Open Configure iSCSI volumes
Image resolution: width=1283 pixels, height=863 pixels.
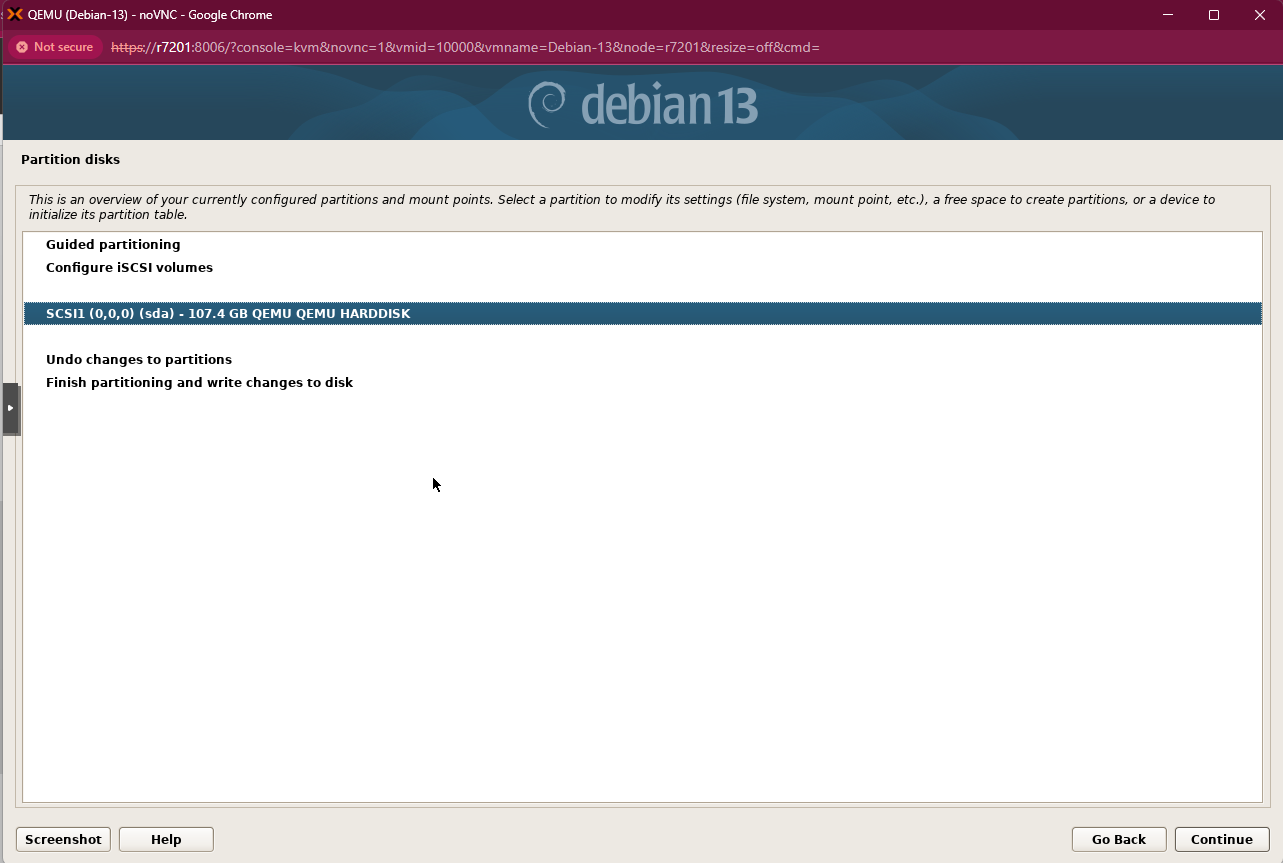pyautogui.click(x=129, y=267)
